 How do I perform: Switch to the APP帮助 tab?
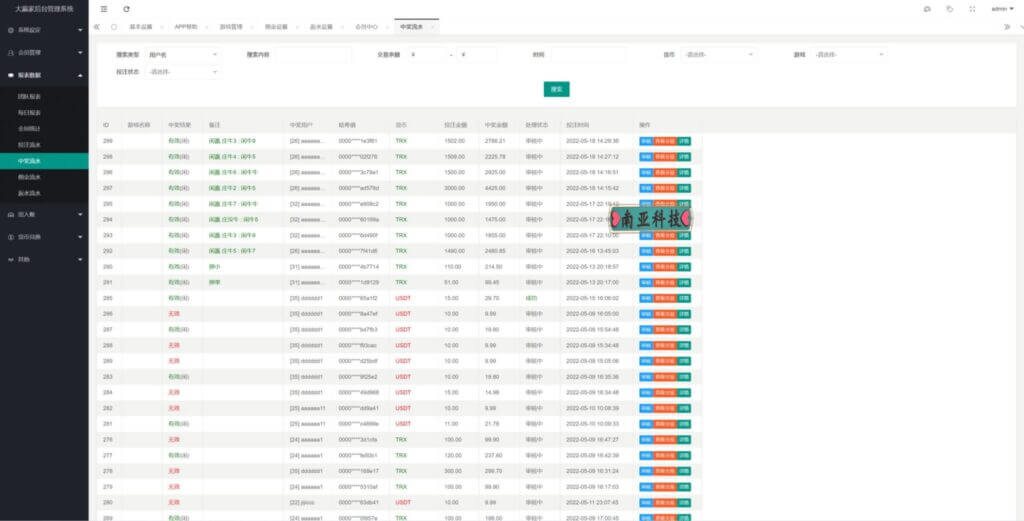(x=185, y=27)
